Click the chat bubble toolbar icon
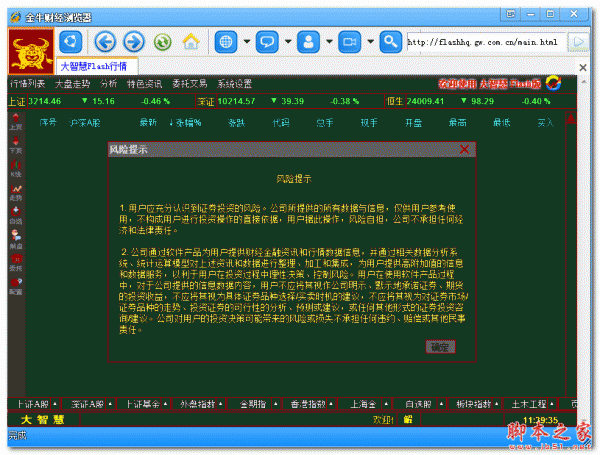This screenshot has width=600, height=455. coord(267,42)
